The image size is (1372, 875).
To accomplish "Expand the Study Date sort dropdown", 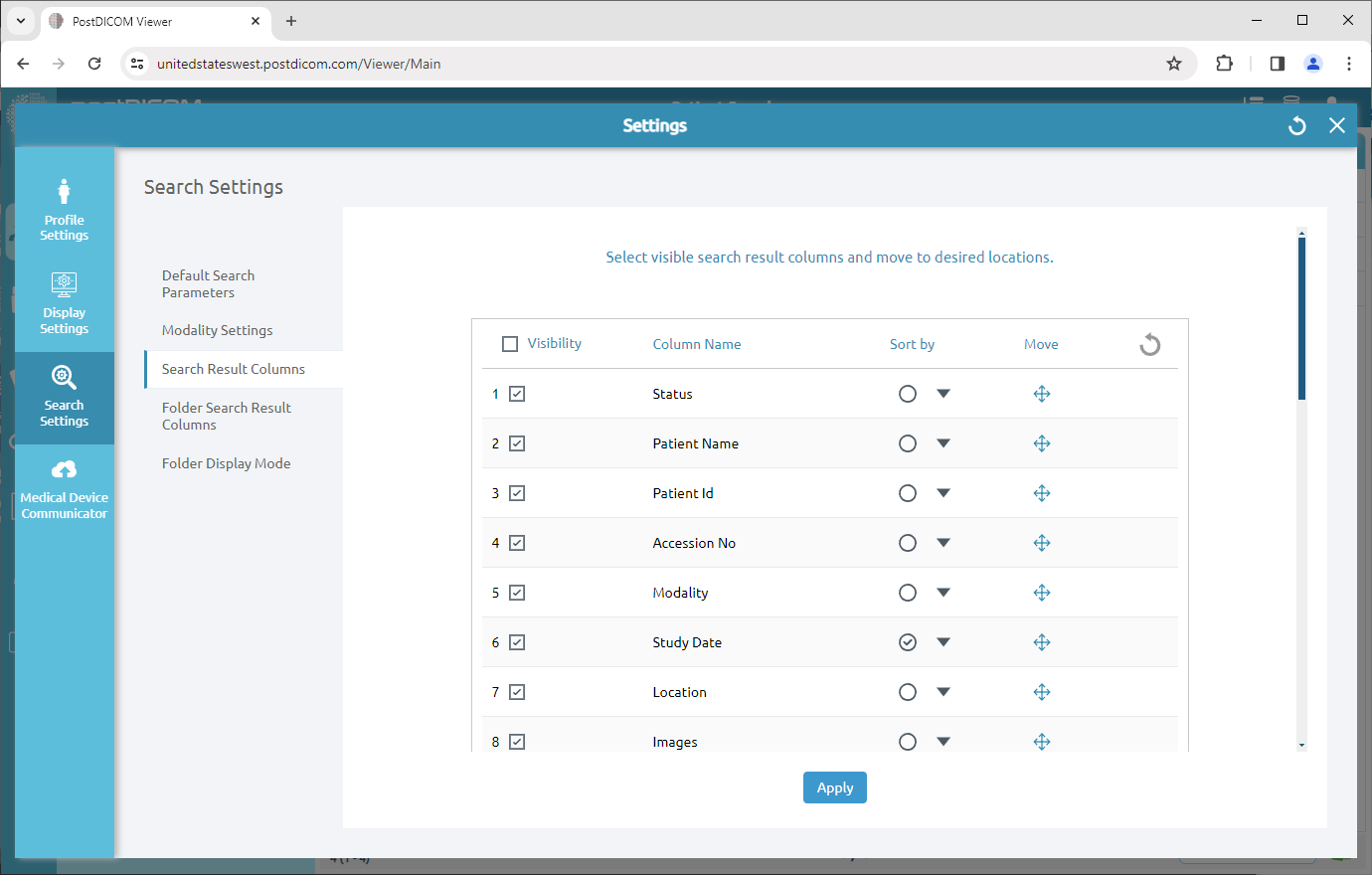I will [943, 641].
